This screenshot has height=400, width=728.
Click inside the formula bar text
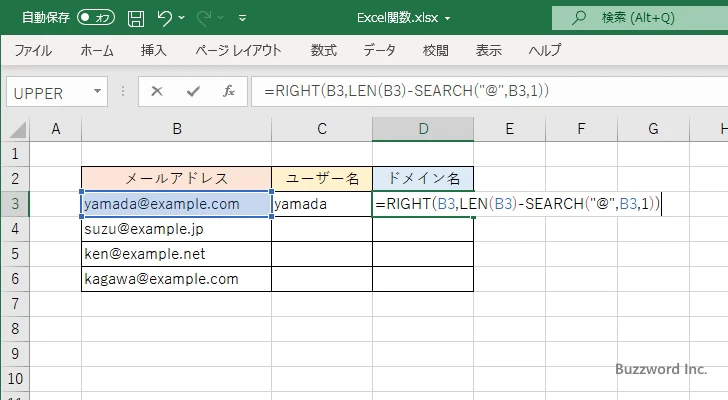tap(406, 91)
